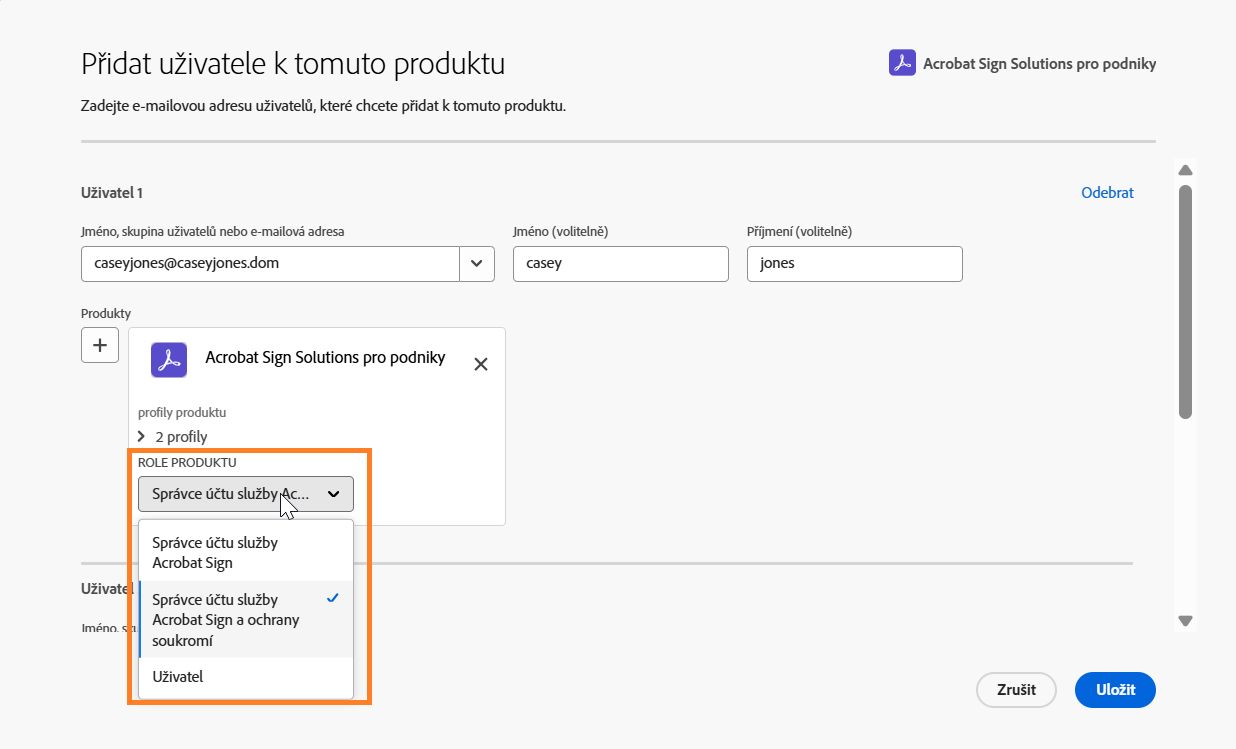1236x749 pixels.
Task: Click the scrollbar up arrow
Action: pos(1185,169)
